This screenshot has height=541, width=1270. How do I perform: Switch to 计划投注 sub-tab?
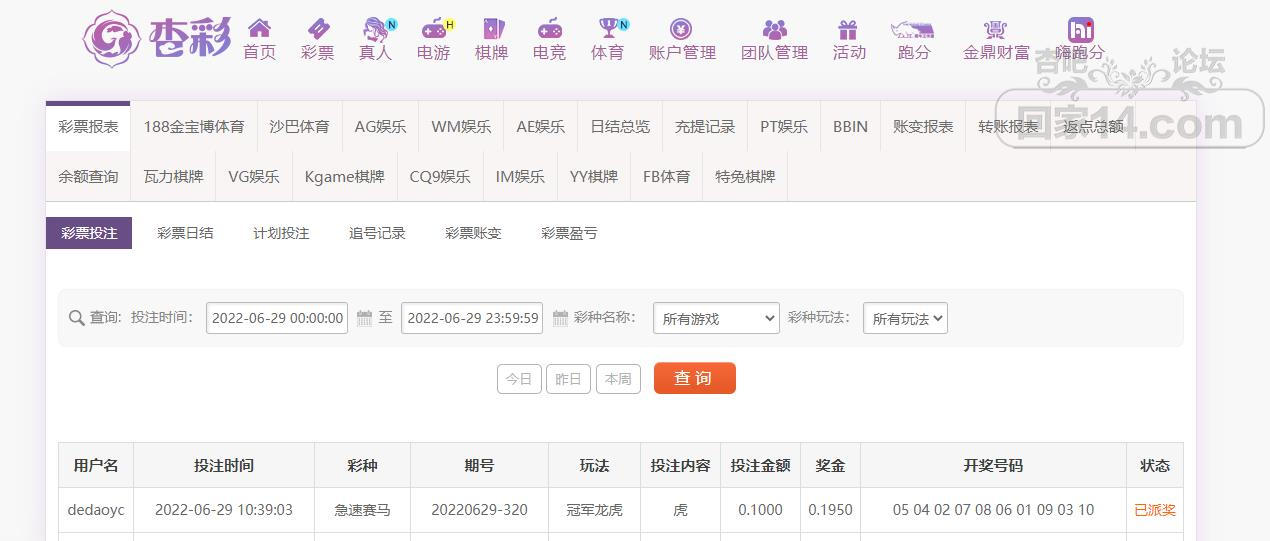tap(281, 233)
